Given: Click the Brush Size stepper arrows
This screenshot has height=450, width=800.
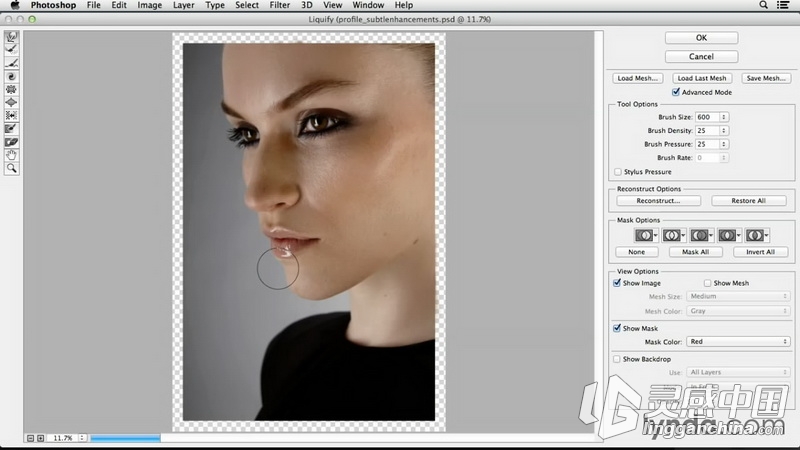Looking at the screenshot, I should coord(723,117).
